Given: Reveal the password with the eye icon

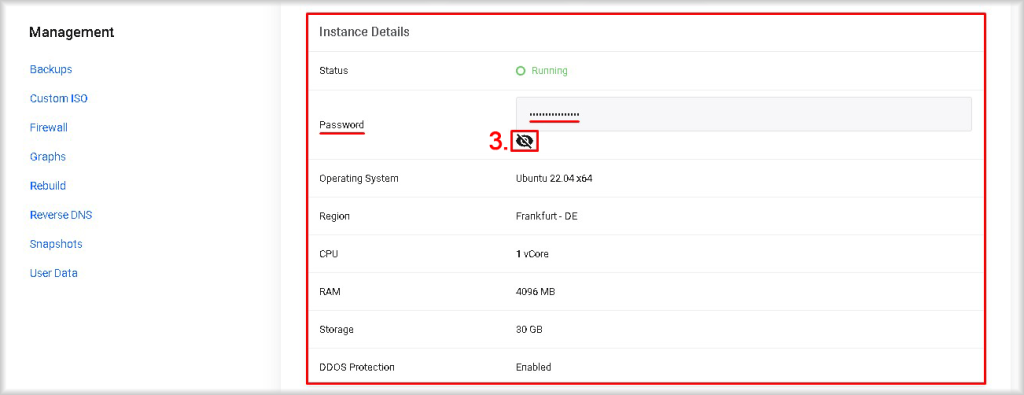Looking at the screenshot, I should (524, 141).
